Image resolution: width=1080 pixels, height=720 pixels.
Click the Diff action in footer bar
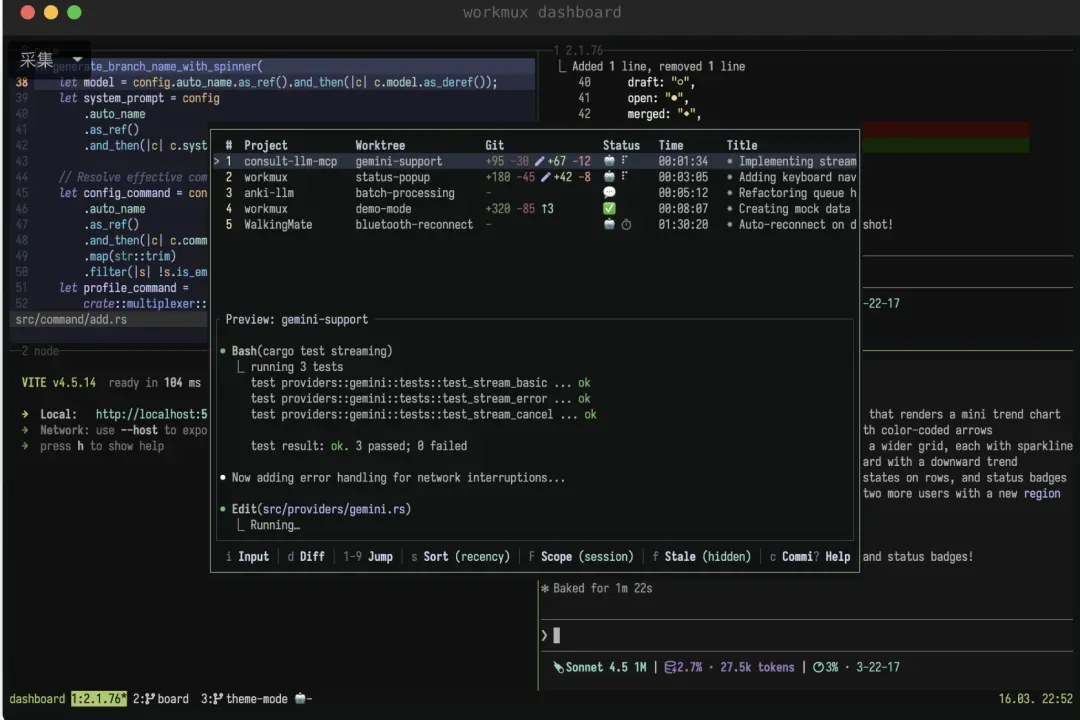coord(306,556)
